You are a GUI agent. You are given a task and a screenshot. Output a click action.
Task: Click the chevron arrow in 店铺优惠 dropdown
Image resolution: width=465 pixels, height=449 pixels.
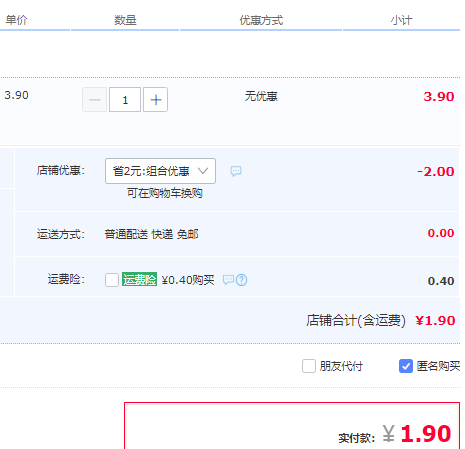[x=203, y=171]
